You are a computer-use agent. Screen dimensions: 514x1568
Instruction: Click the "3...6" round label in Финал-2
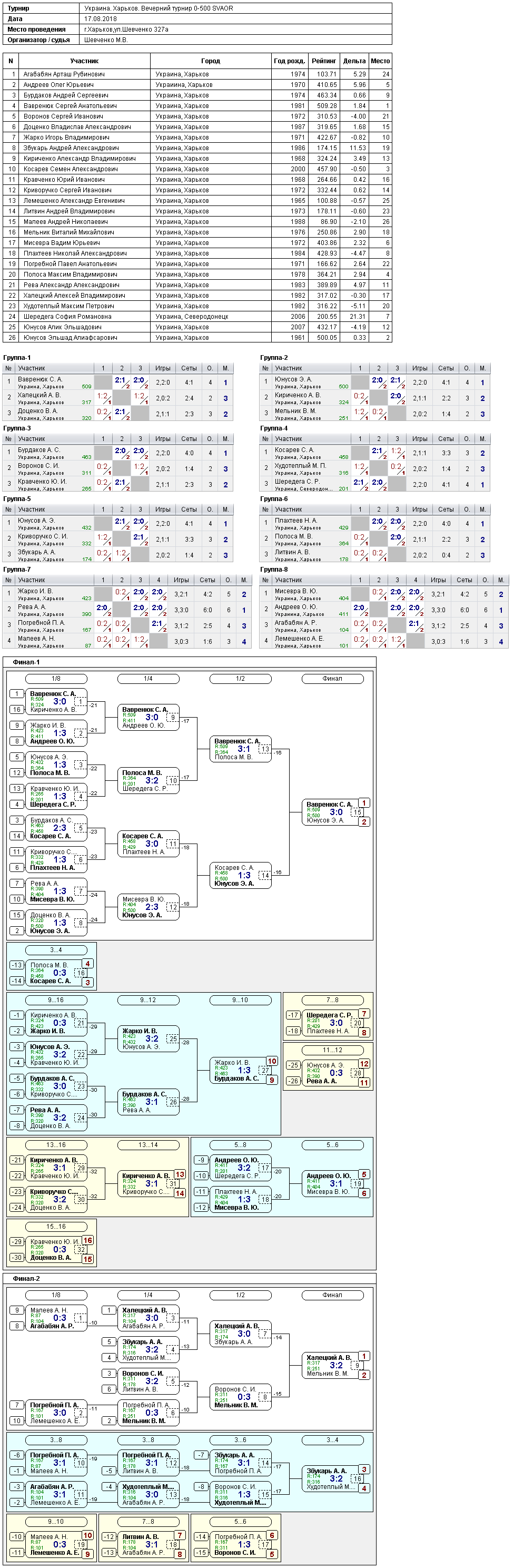pos(240,1440)
